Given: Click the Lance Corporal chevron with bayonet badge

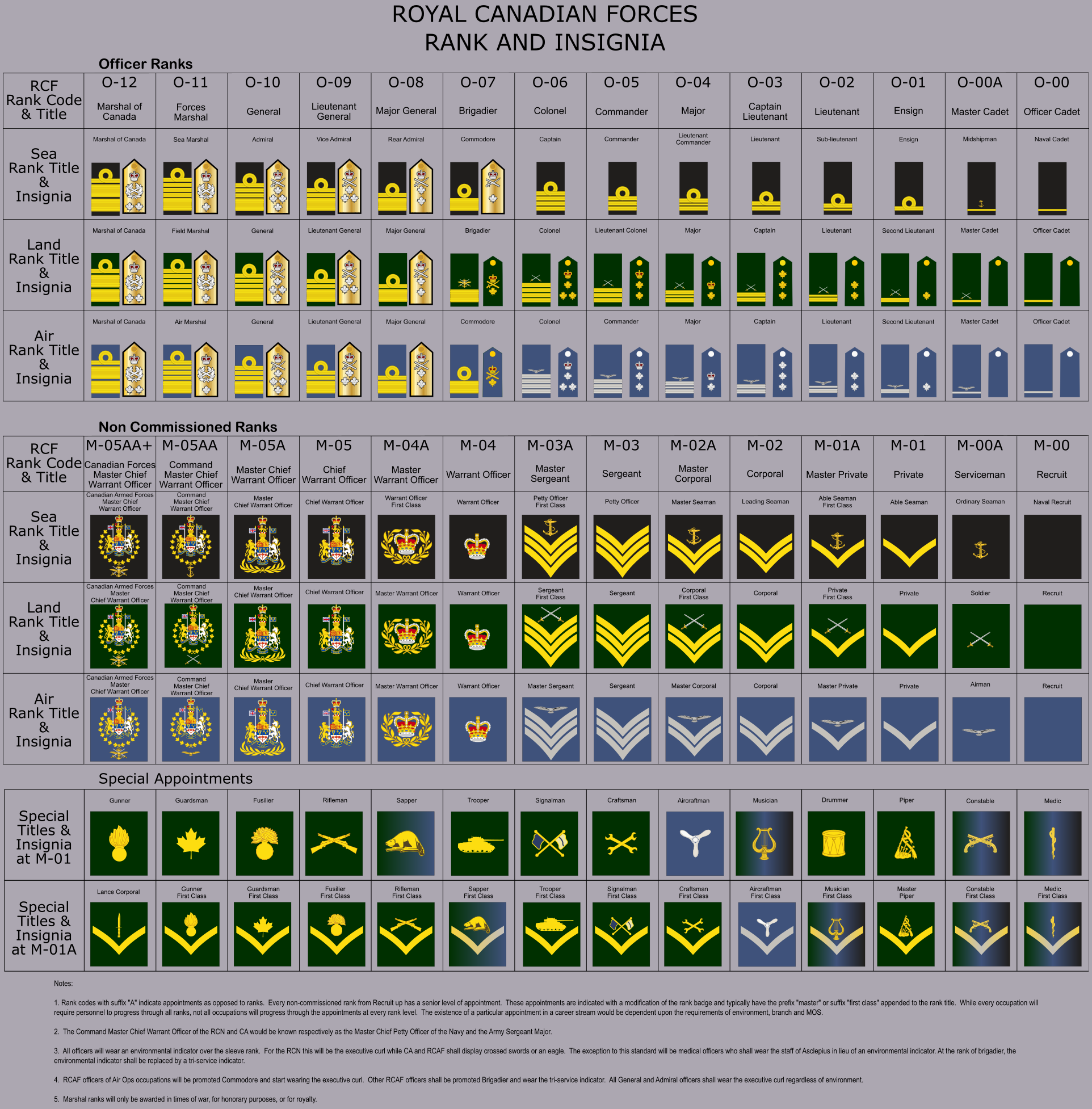Looking at the screenshot, I should [x=119, y=934].
